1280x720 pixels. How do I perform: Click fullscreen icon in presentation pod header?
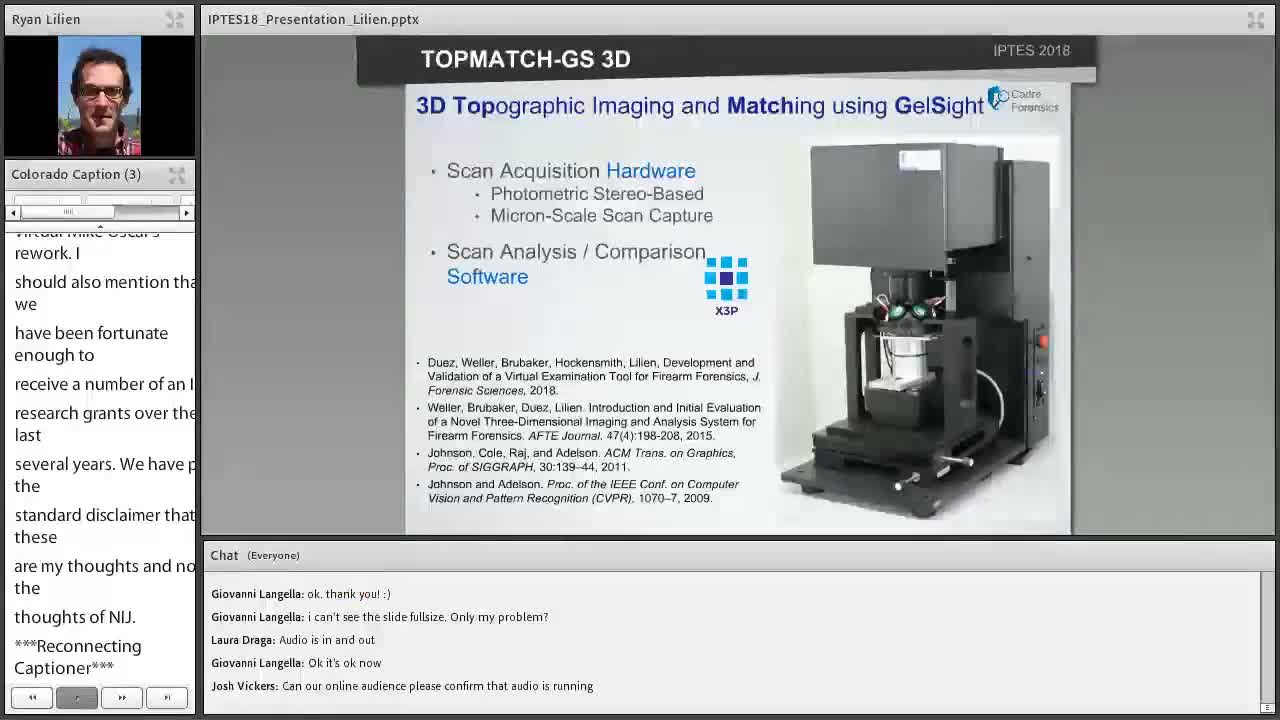click(1255, 20)
